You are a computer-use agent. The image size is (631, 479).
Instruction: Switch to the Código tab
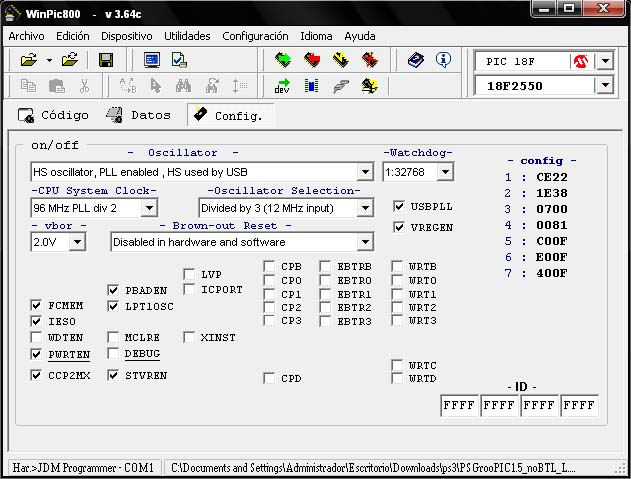click(x=54, y=115)
